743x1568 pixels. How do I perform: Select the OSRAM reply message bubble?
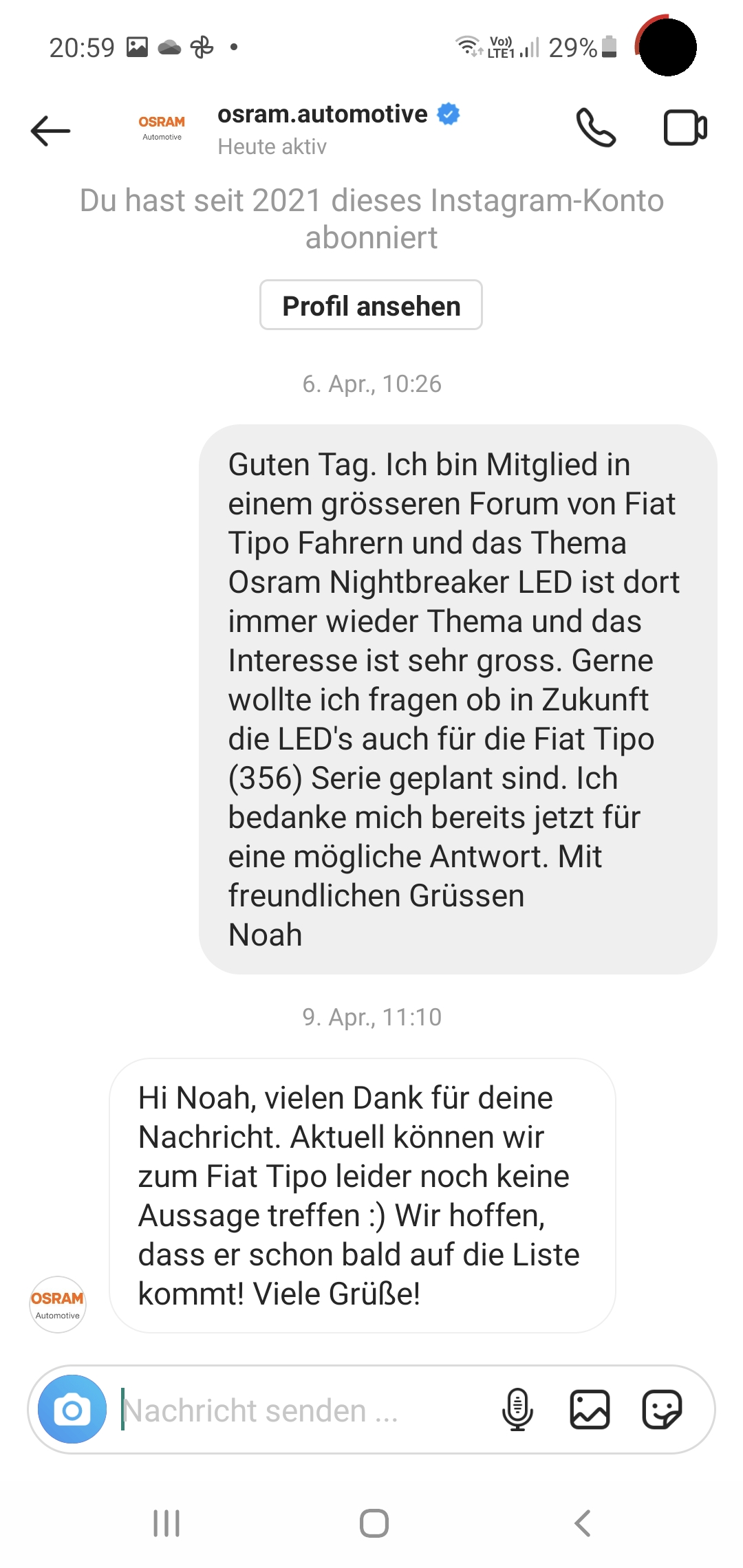[x=363, y=1195]
